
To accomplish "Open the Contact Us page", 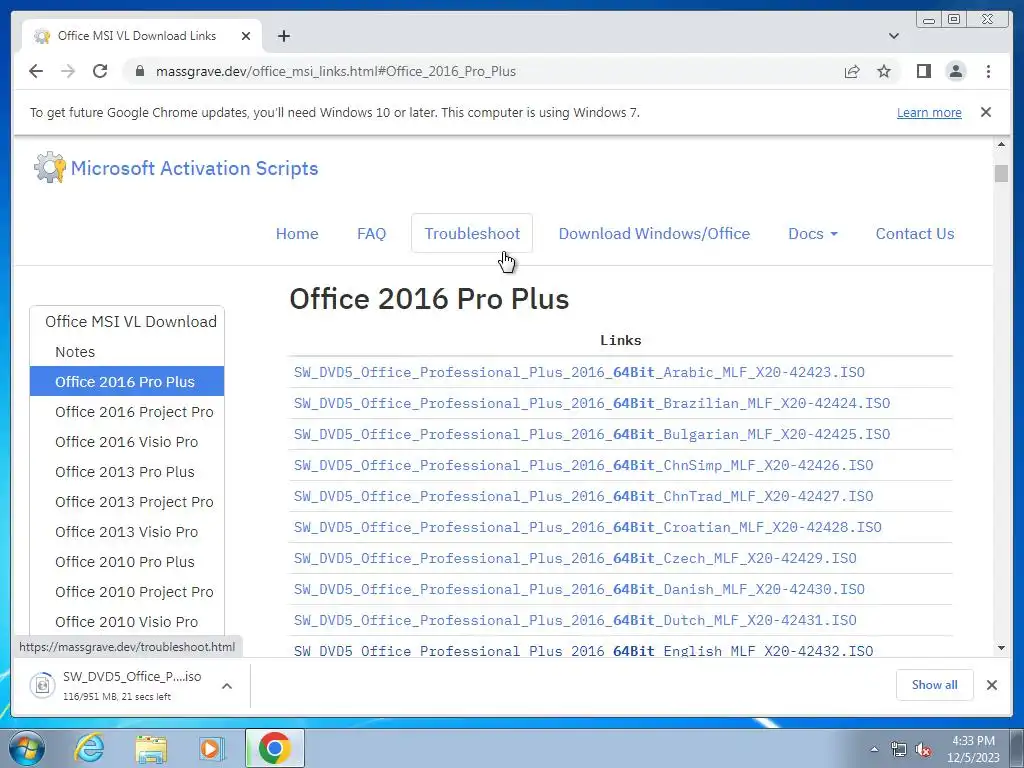I will (x=915, y=233).
